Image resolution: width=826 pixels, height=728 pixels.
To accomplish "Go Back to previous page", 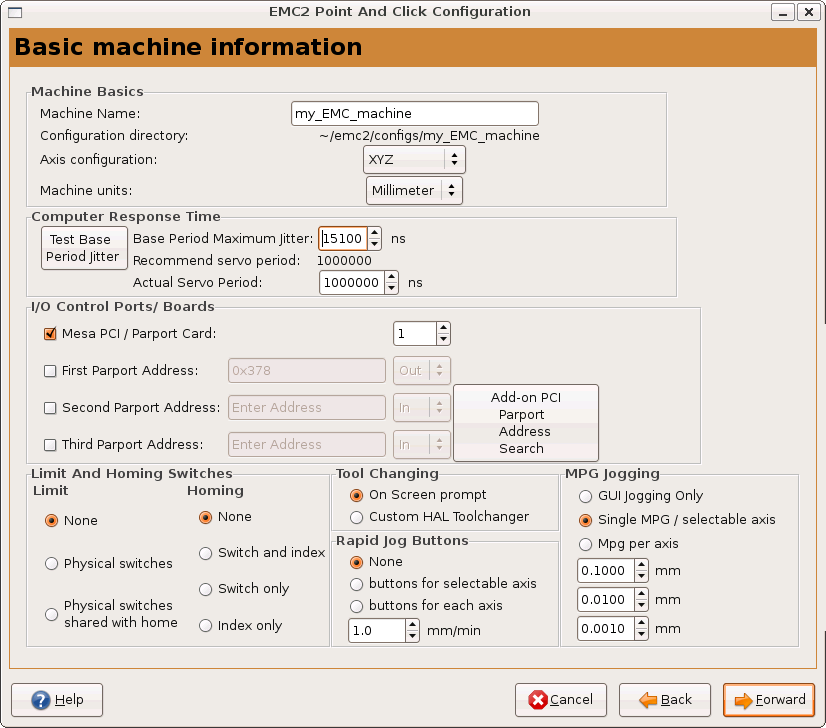I will [x=665, y=699].
